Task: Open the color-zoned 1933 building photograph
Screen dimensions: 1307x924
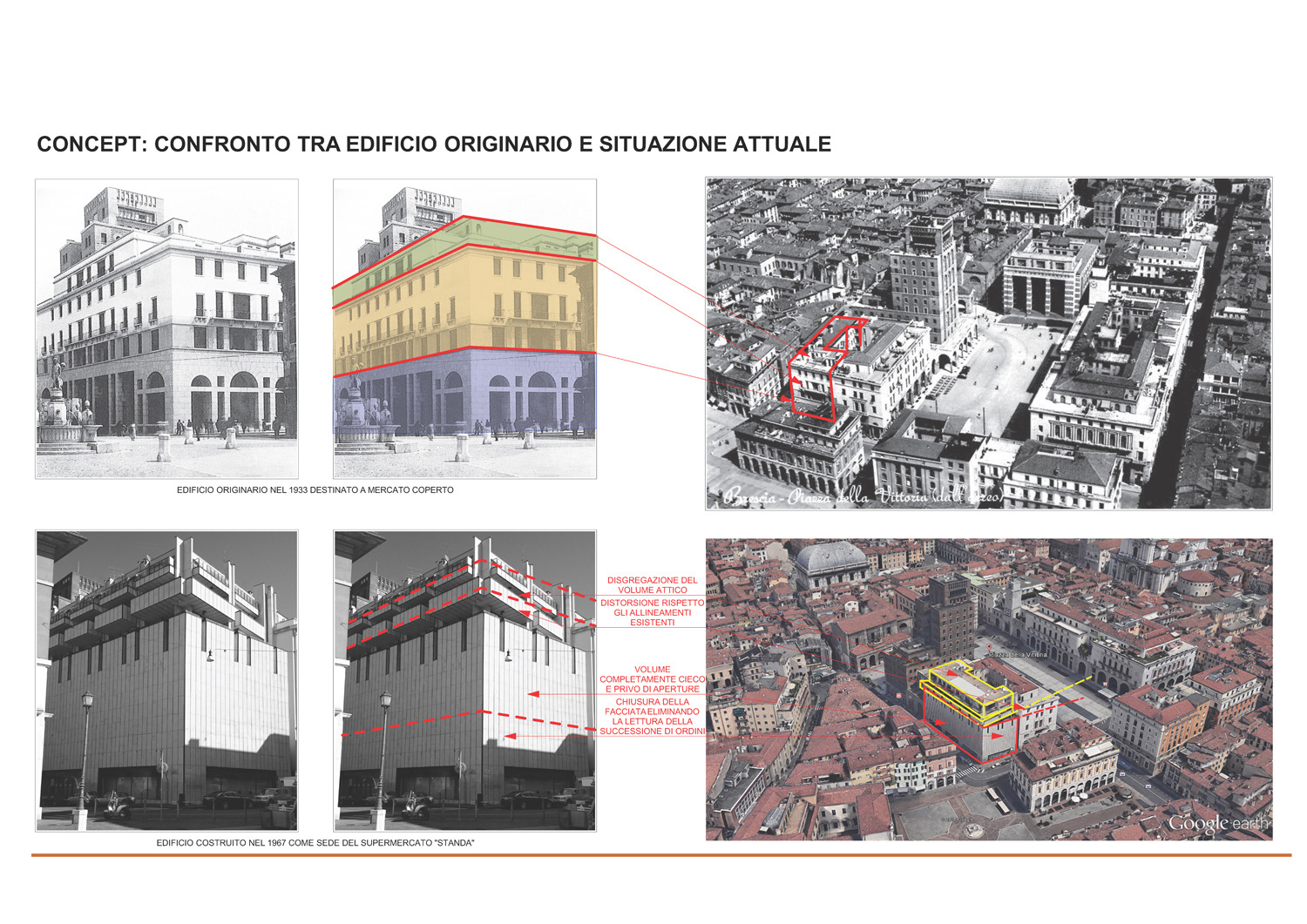Action: pos(464,329)
